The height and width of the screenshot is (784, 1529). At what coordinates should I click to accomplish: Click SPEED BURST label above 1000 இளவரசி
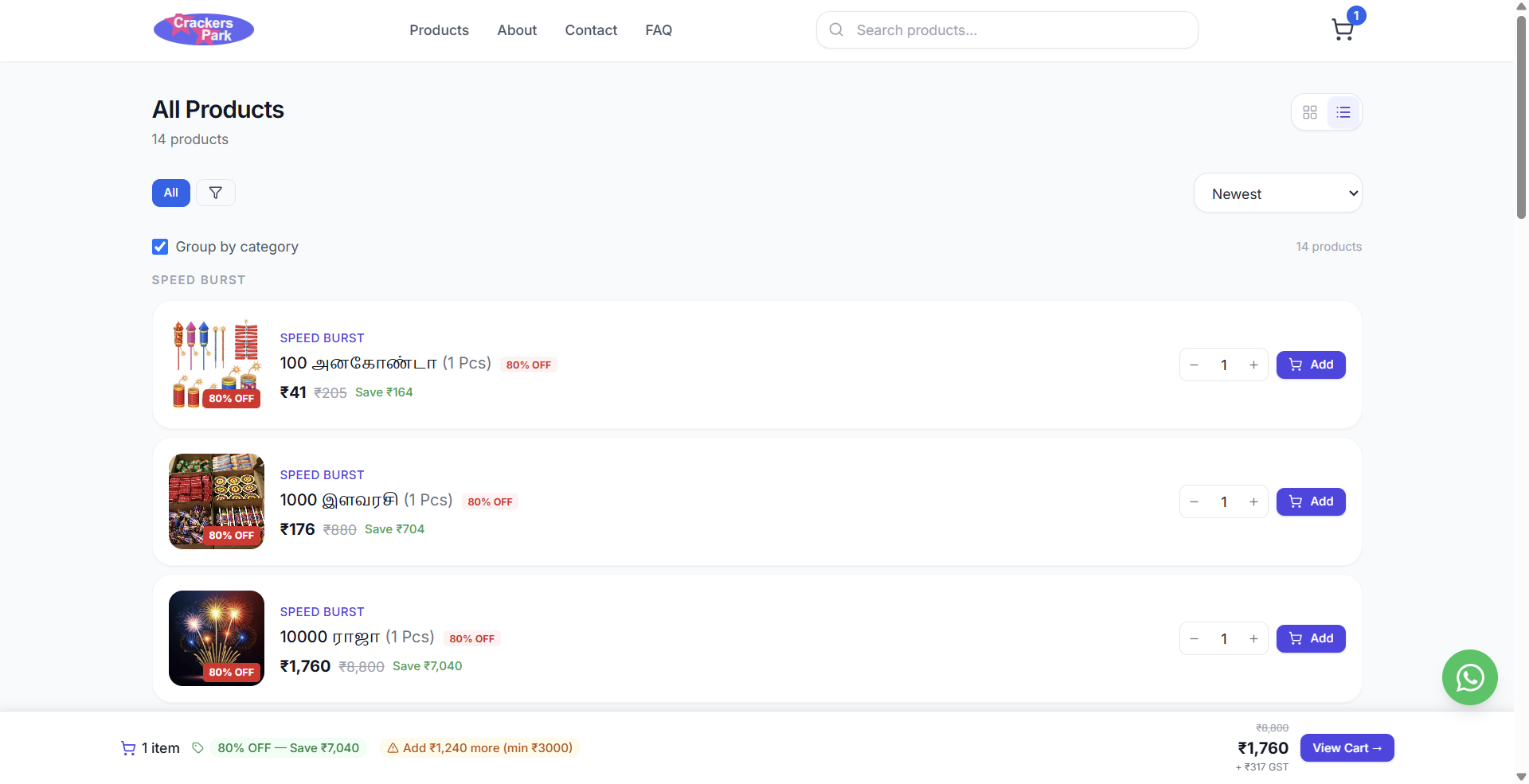[x=322, y=475]
